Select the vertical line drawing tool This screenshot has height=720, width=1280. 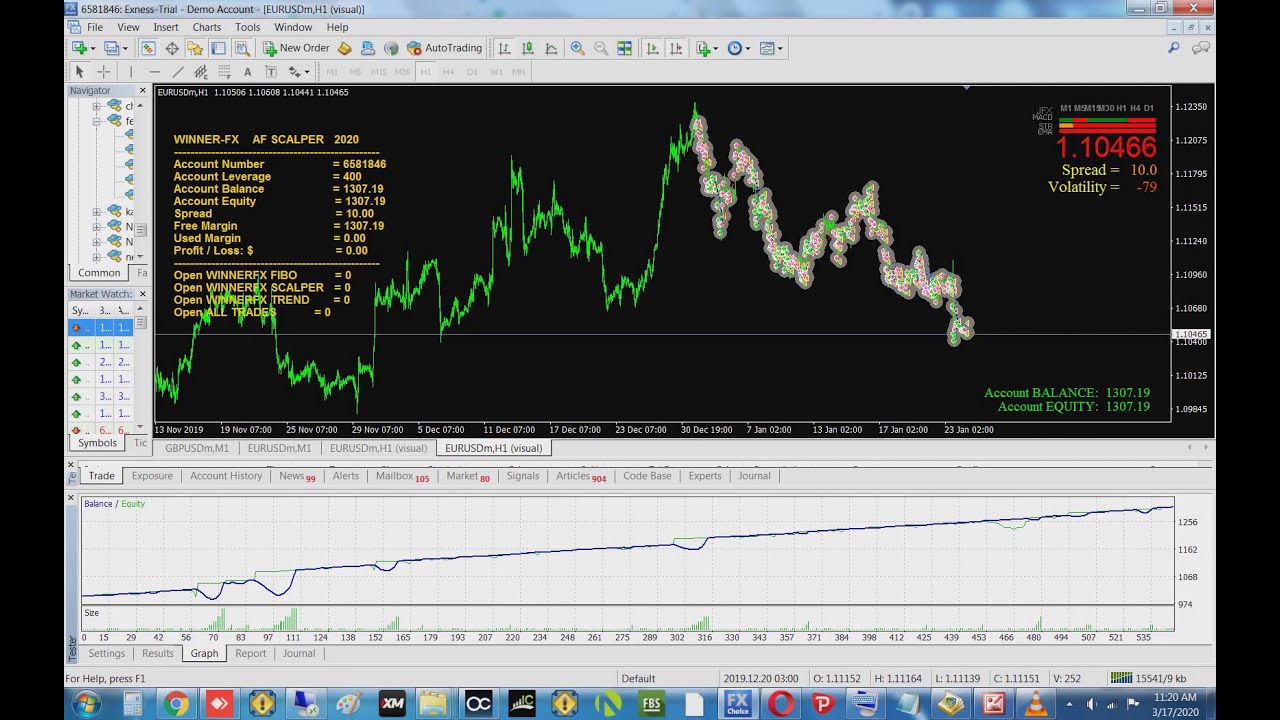click(x=130, y=72)
